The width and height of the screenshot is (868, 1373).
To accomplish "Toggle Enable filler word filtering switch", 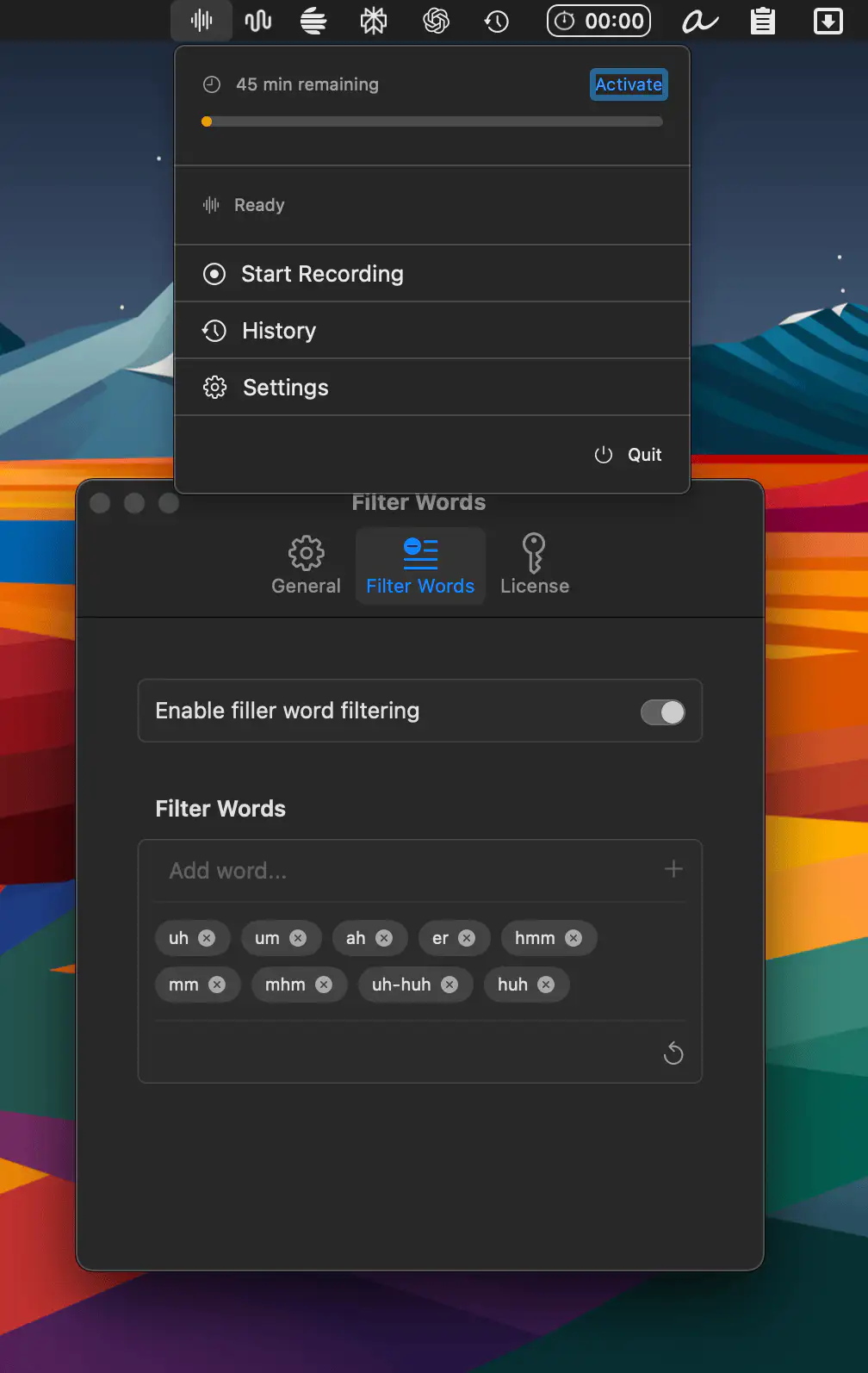I will 662,712.
